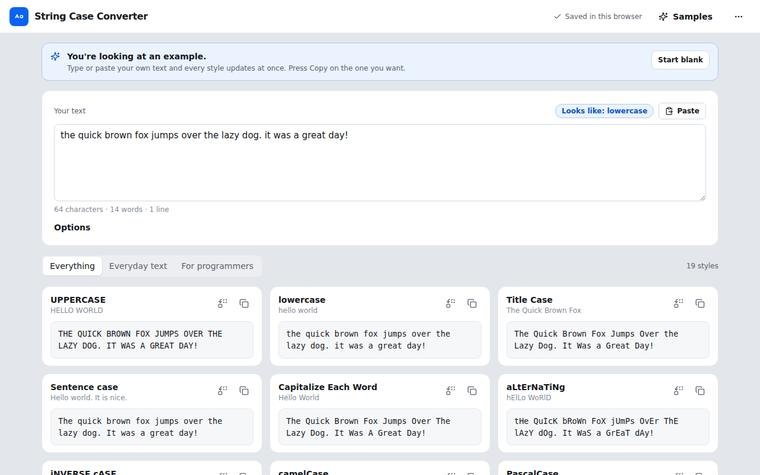Open the Samples menu
Screen dimensions: 760x475
pos(685,16)
